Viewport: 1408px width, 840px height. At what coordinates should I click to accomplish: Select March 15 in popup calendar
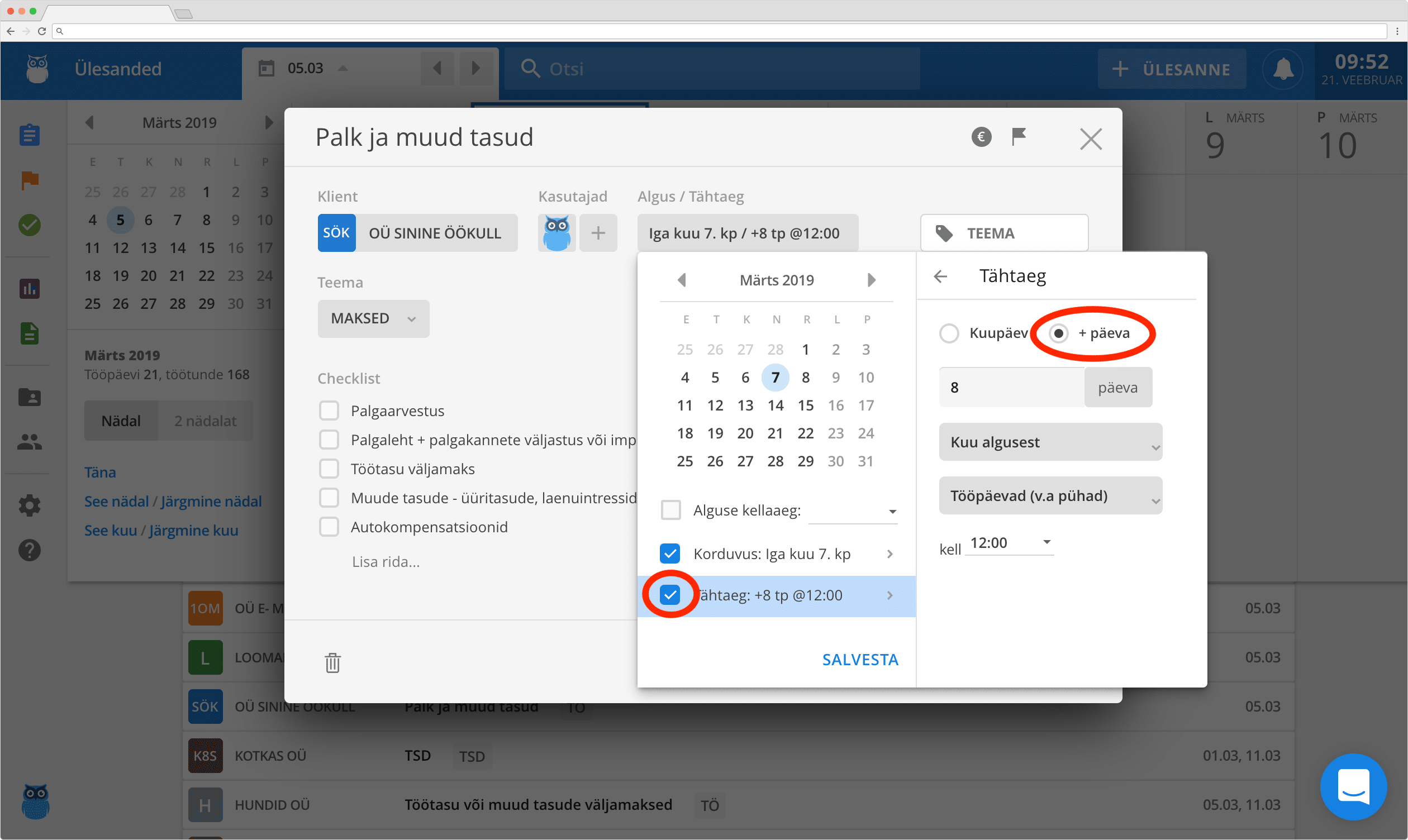tap(805, 405)
